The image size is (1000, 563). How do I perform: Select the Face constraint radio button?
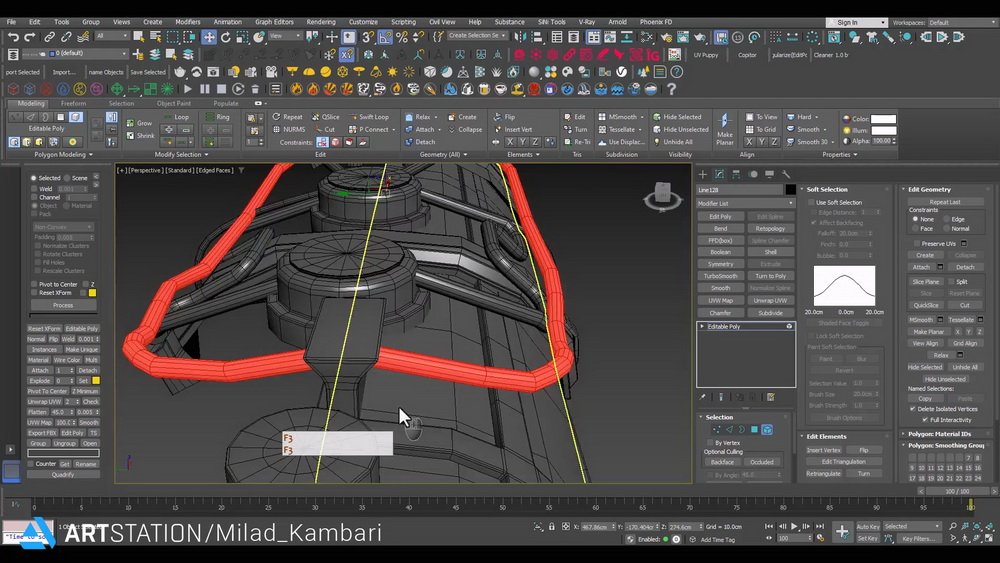tap(915, 228)
